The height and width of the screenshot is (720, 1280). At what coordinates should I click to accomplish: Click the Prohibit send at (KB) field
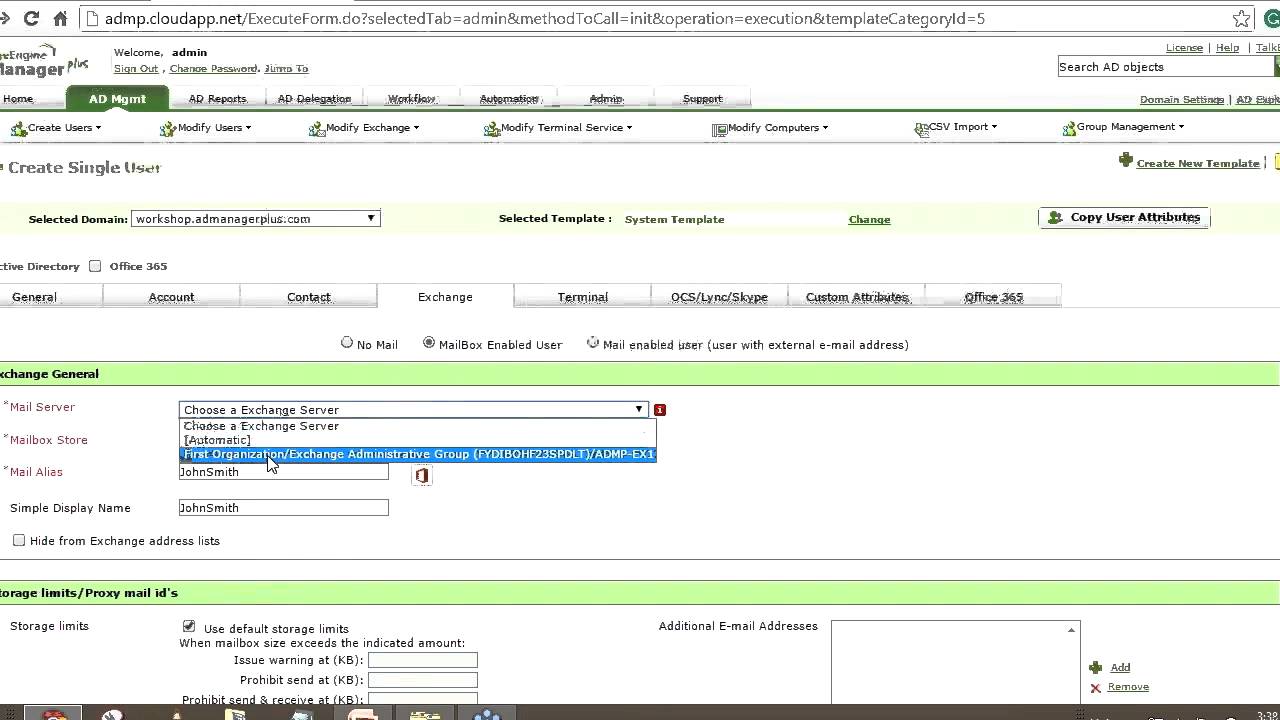[423, 680]
